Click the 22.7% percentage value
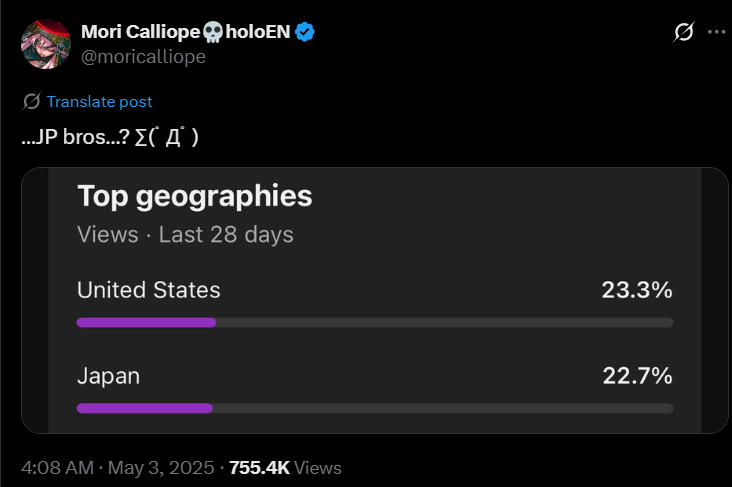The height and width of the screenshot is (487, 732). click(x=637, y=376)
